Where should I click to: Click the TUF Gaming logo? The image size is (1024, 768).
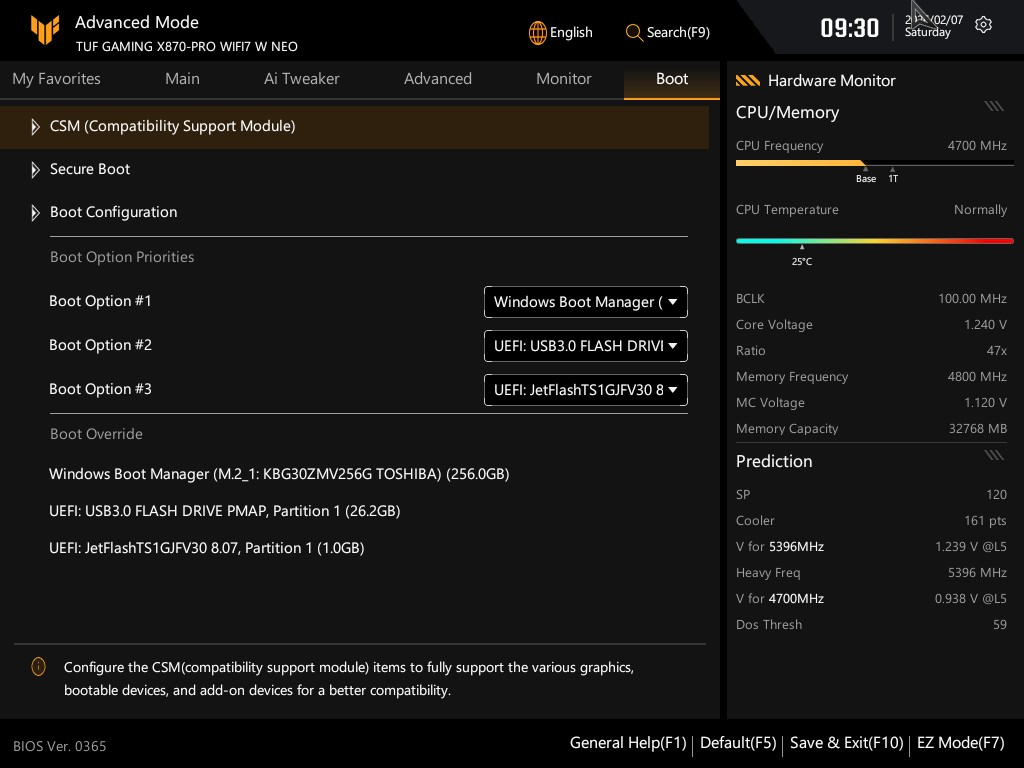pyautogui.click(x=44, y=31)
